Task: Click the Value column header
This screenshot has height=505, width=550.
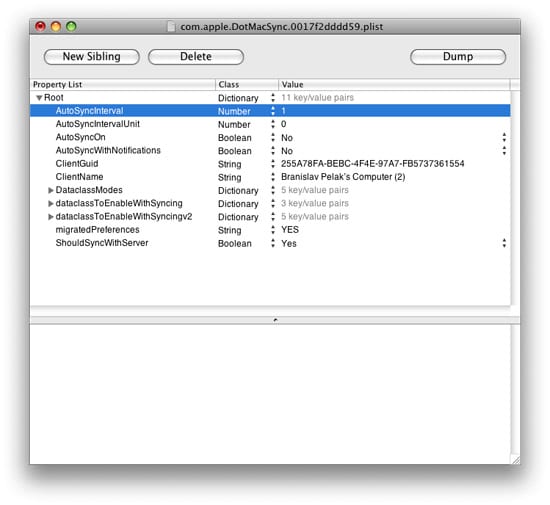Action: click(394, 85)
